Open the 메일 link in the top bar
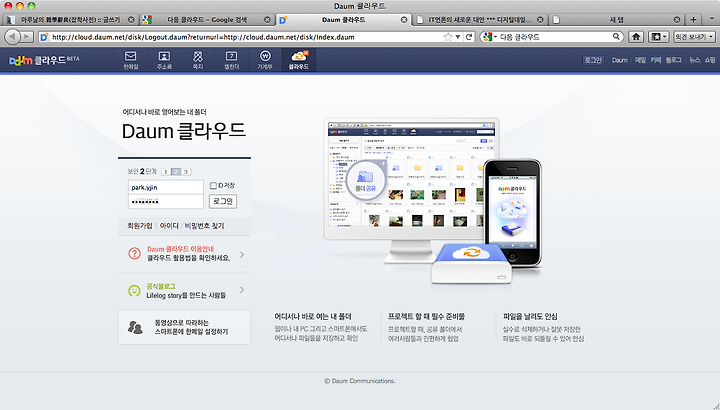The height and width of the screenshot is (410, 720). (640, 60)
